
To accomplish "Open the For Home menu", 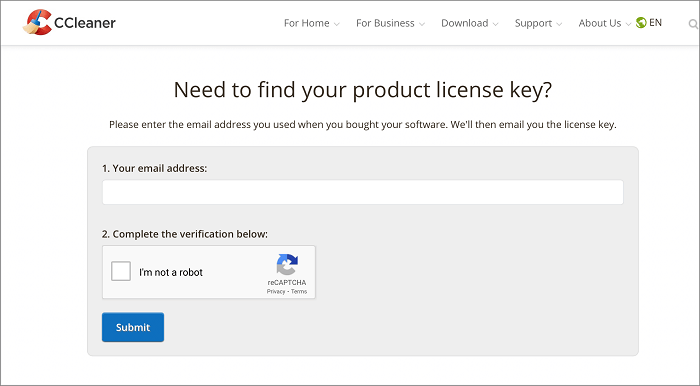I will [x=306, y=23].
